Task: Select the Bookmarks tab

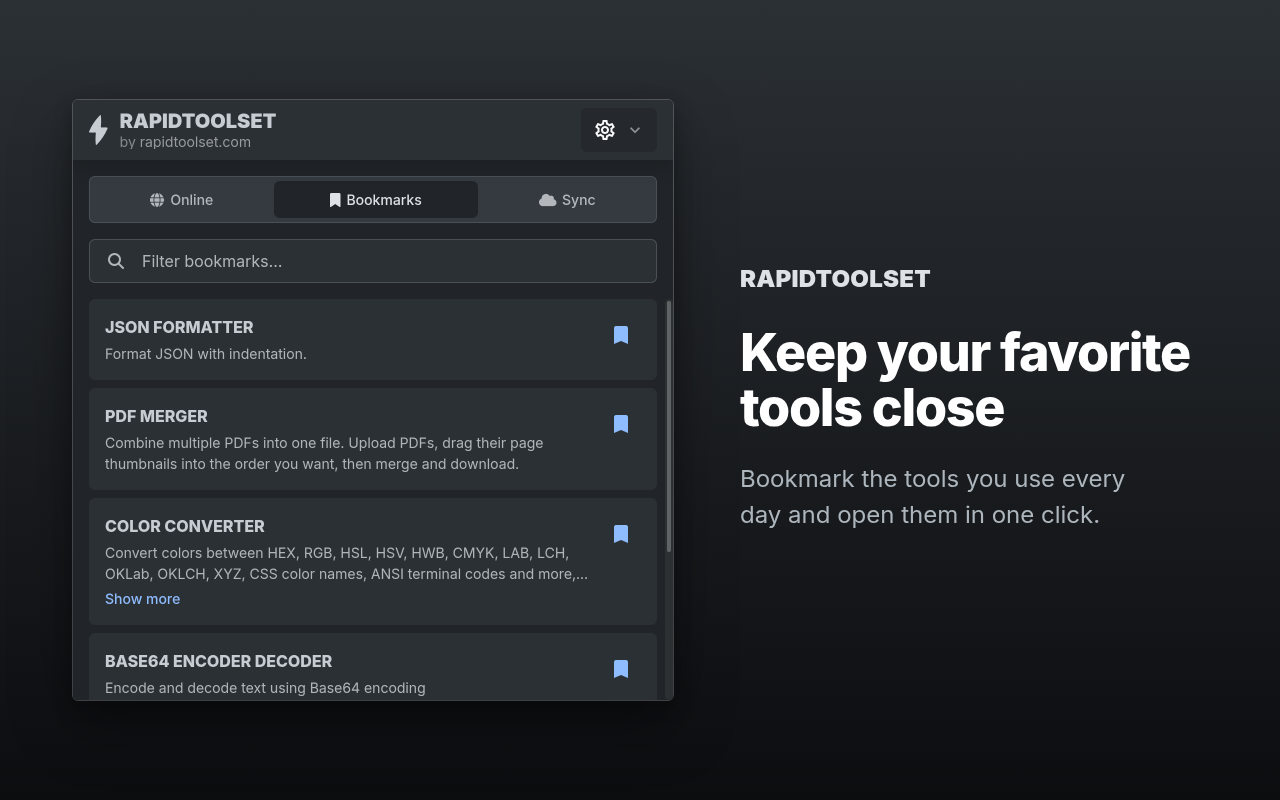Action: click(x=376, y=200)
